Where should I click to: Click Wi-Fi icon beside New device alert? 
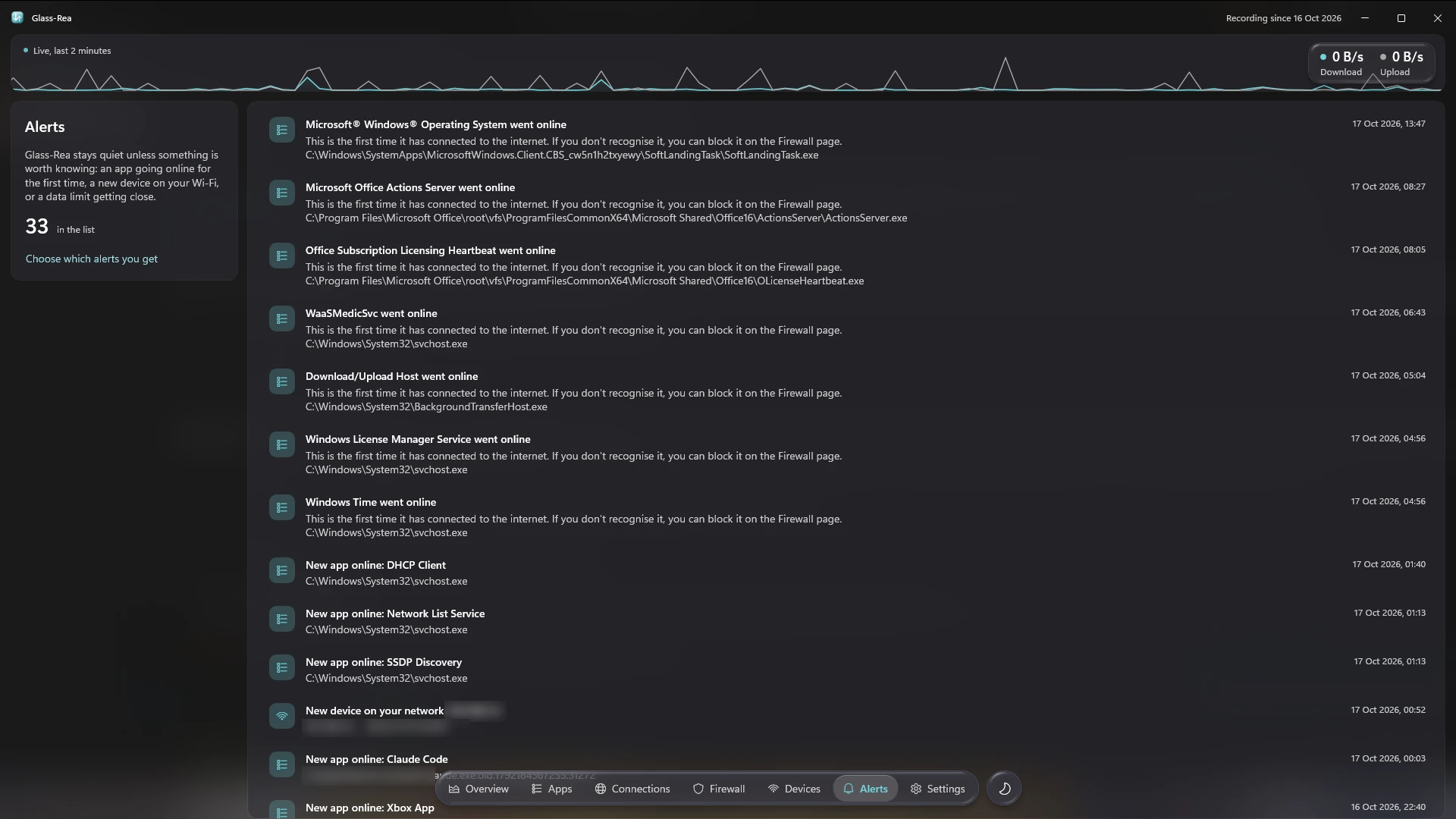click(282, 716)
